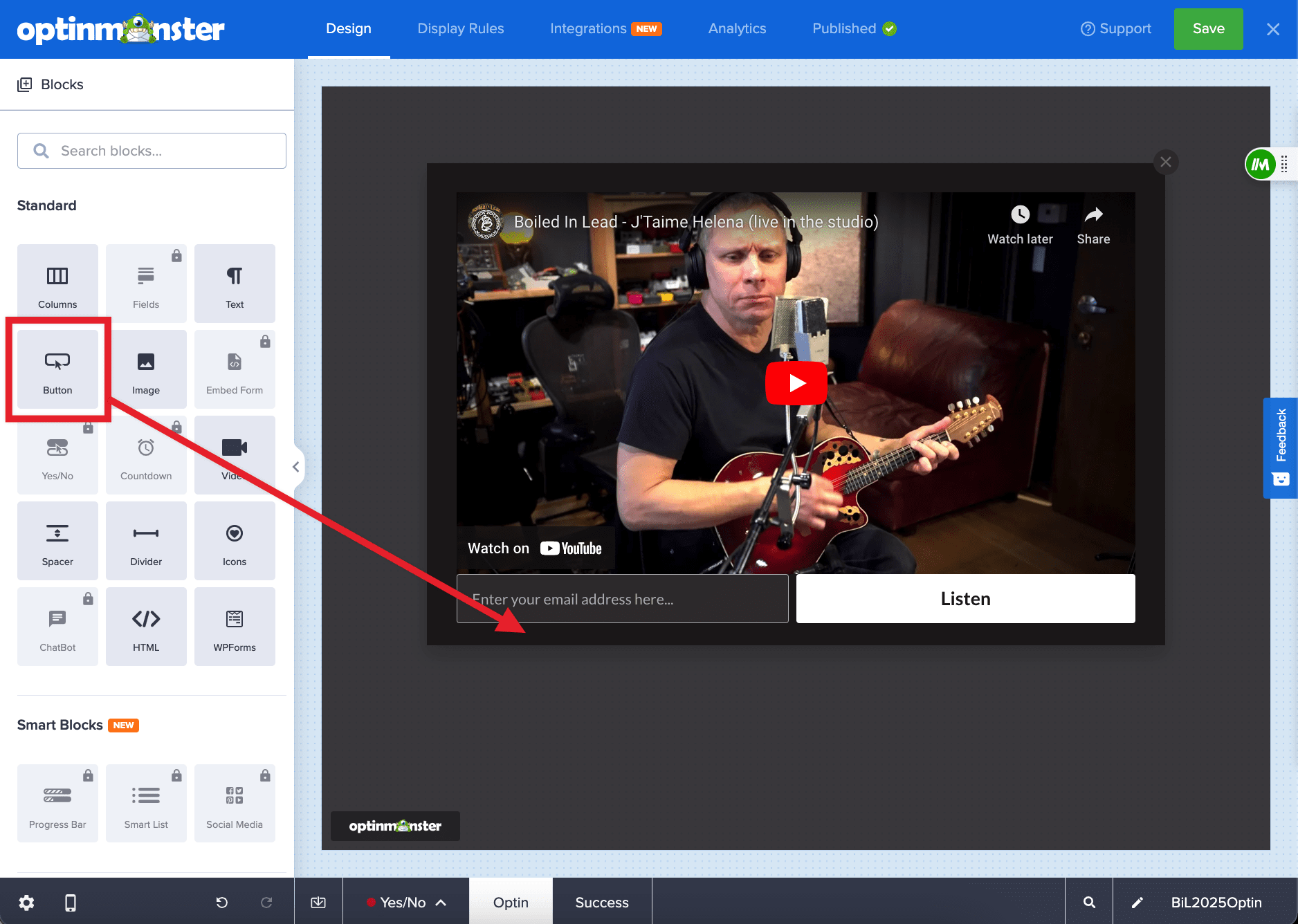
Task: Click the video channel avatar
Action: point(486,222)
